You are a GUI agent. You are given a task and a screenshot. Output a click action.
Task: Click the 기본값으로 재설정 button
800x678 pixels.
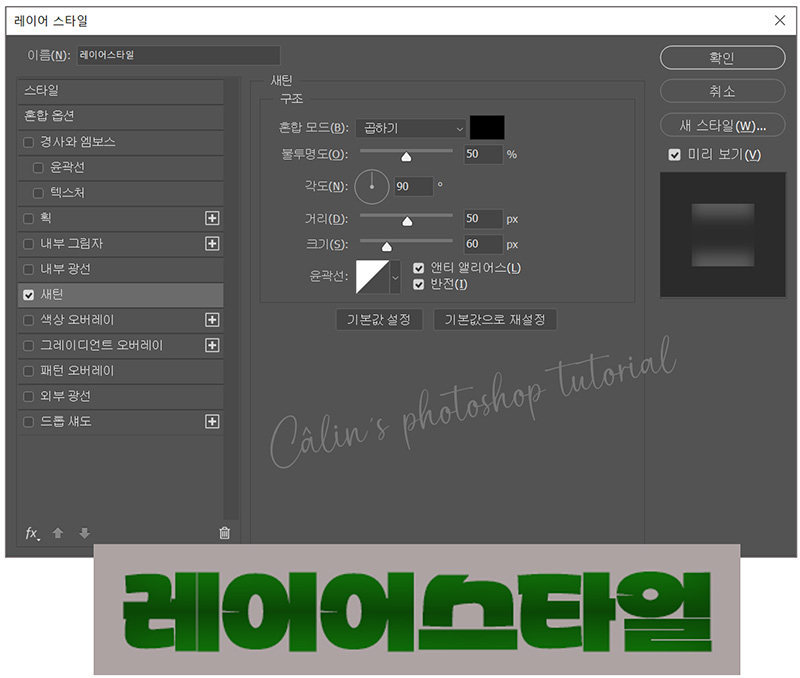(x=495, y=320)
